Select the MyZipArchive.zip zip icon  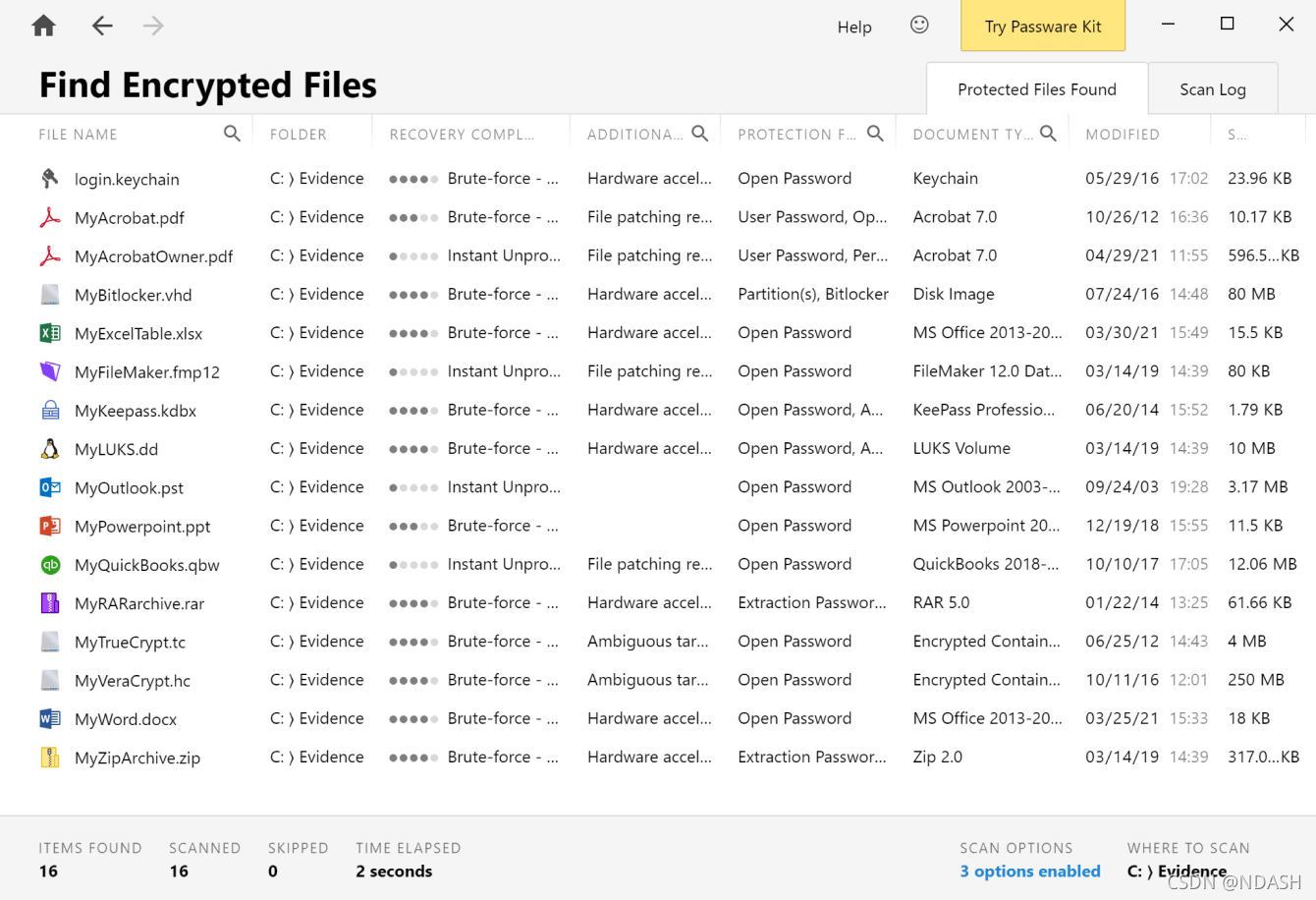[49, 758]
